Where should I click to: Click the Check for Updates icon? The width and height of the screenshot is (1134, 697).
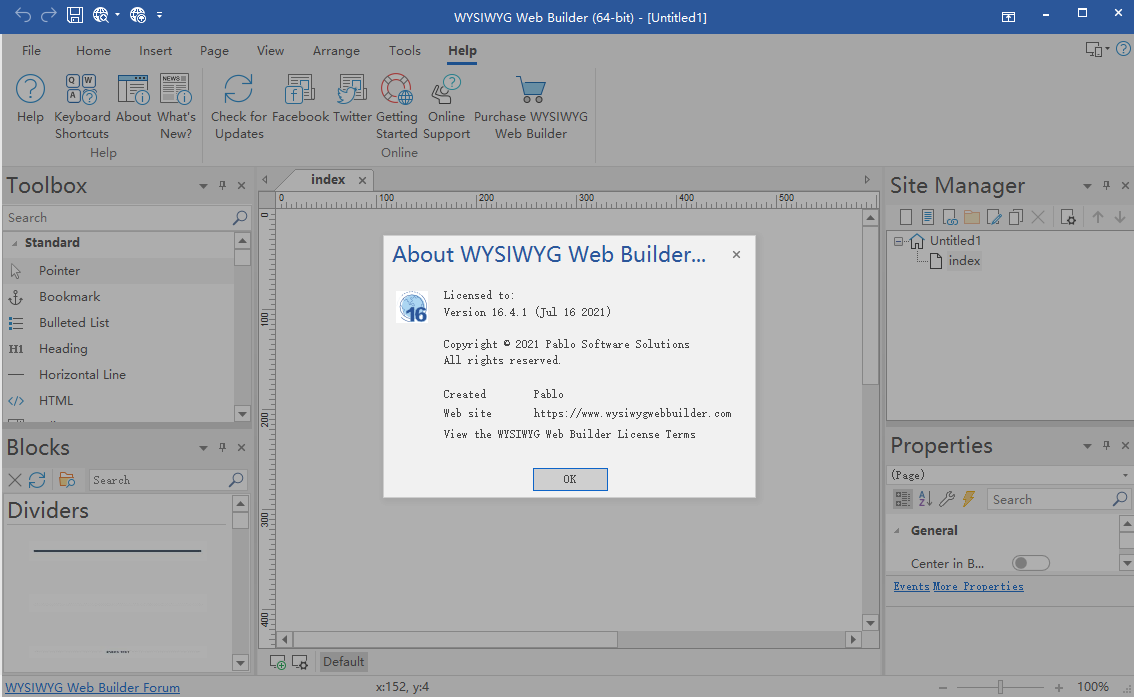[238, 90]
